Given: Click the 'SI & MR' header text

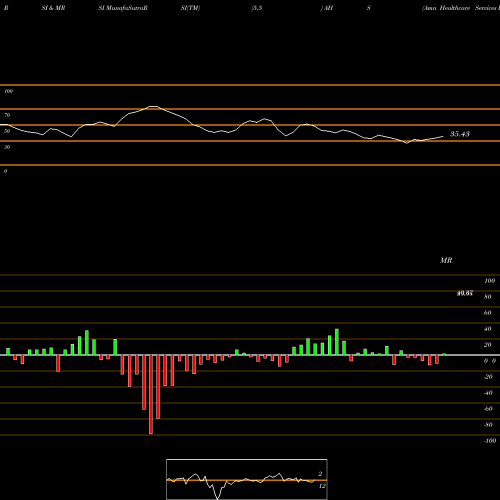Looking at the screenshot, I should (x=53, y=8).
